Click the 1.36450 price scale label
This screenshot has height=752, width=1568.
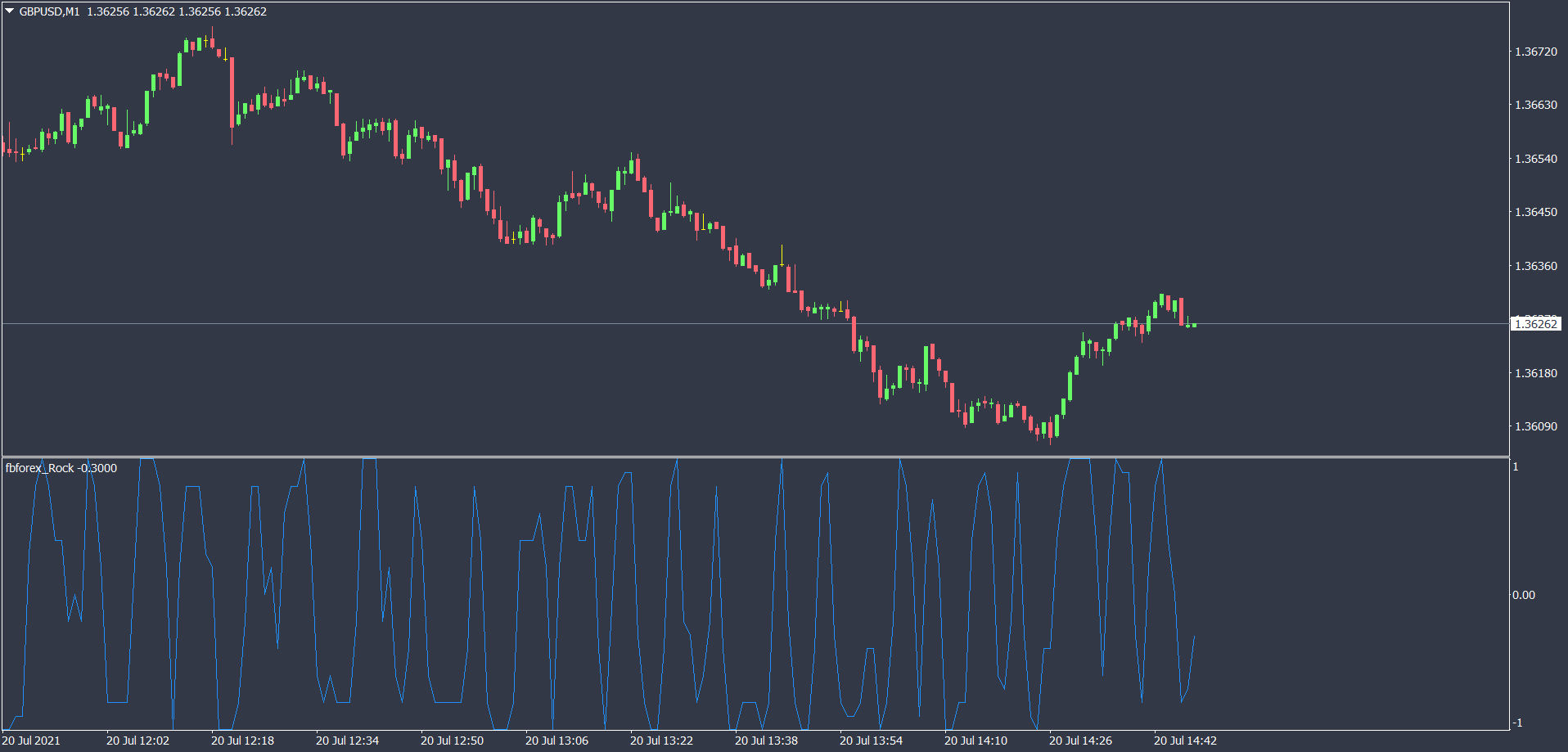[x=1535, y=212]
